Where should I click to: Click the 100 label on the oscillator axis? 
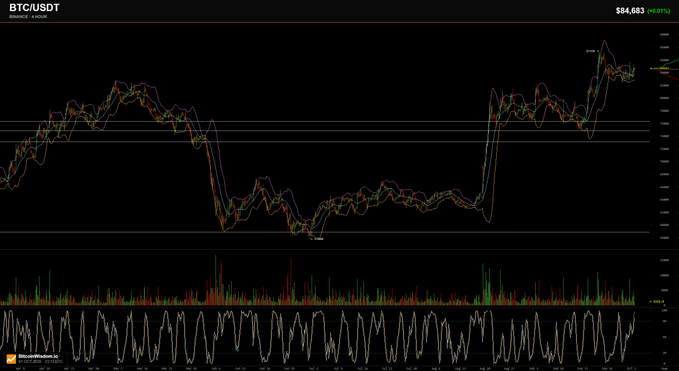tap(664, 310)
